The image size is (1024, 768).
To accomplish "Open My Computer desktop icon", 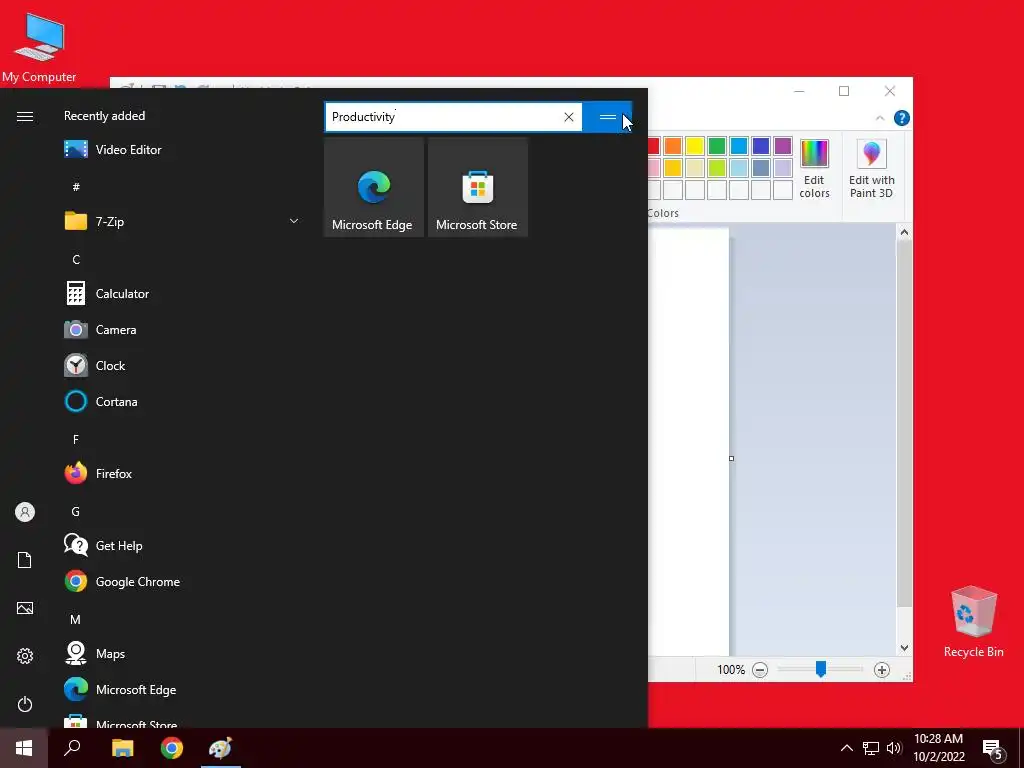I will point(39,47).
